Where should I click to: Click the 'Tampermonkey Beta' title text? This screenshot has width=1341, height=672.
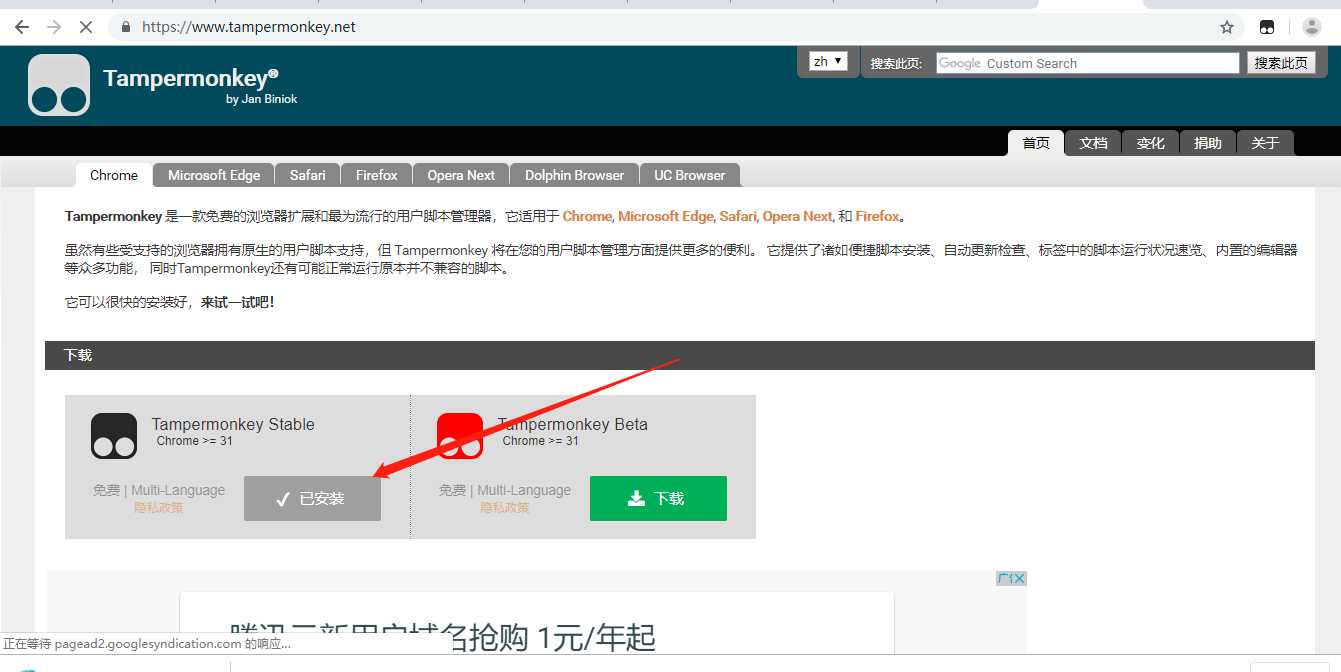573,424
